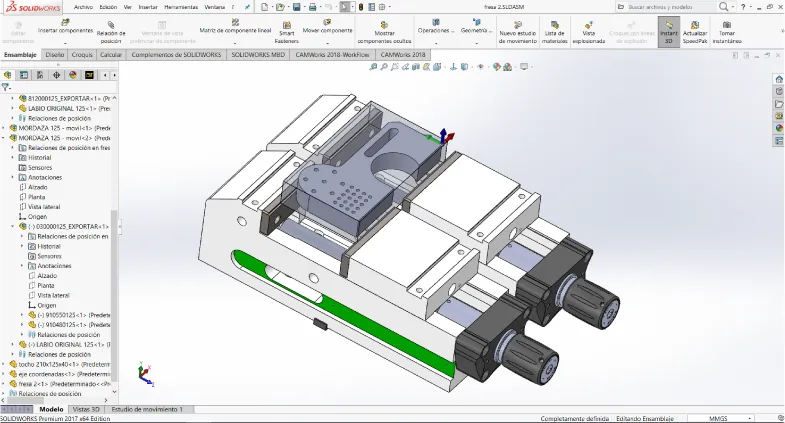Click Nuevo estudio de movimiento

tap(517, 25)
